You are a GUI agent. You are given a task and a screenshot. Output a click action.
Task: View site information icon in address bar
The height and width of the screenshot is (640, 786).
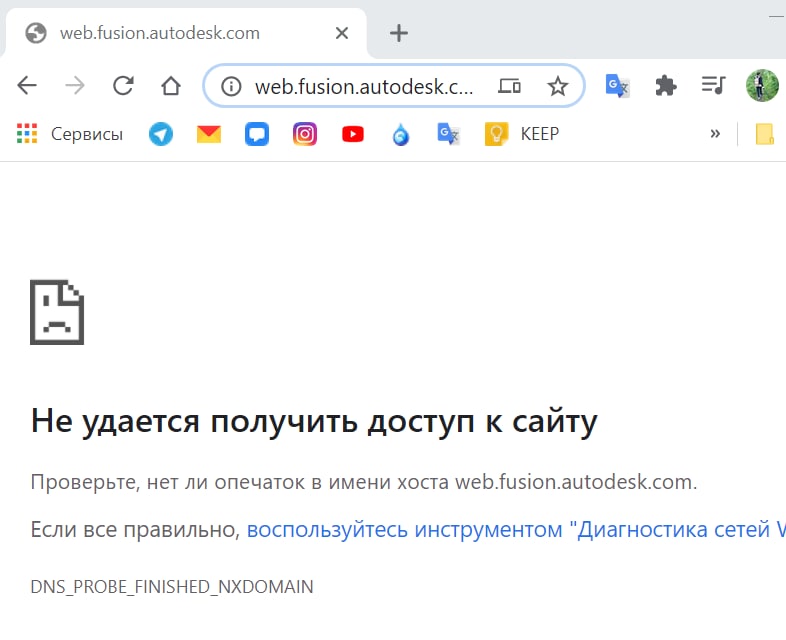[x=231, y=86]
